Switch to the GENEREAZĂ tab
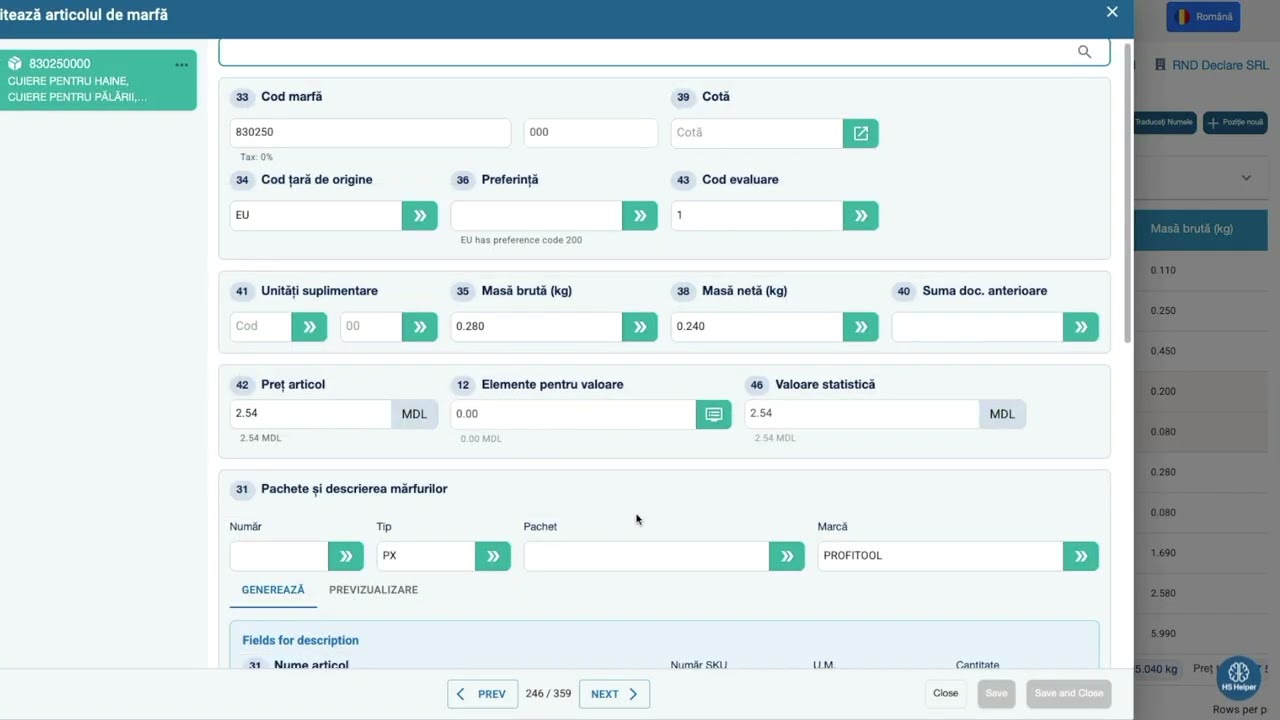Screen dimensions: 1280x720 pos(273,590)
